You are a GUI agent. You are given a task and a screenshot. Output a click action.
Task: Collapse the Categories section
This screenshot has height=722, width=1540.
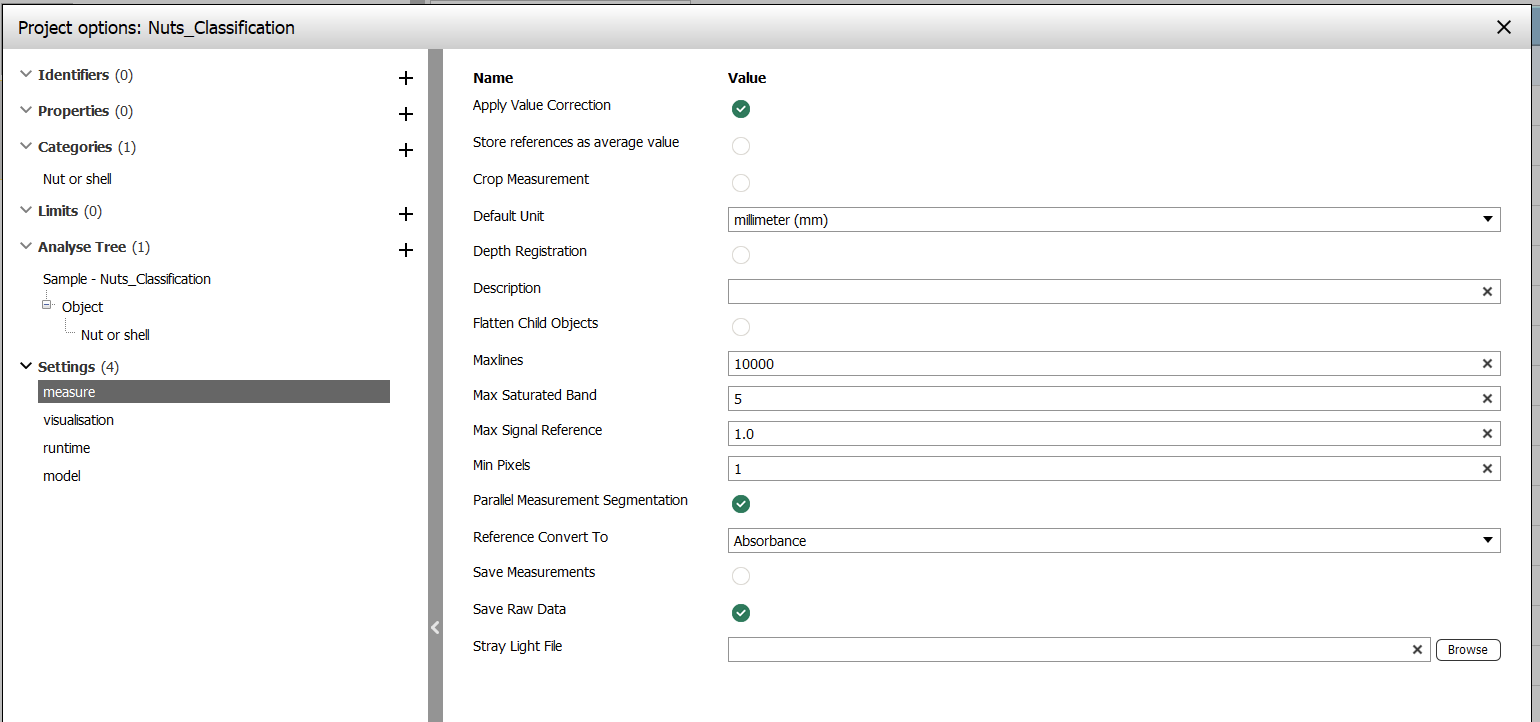[x=26, y=147]
